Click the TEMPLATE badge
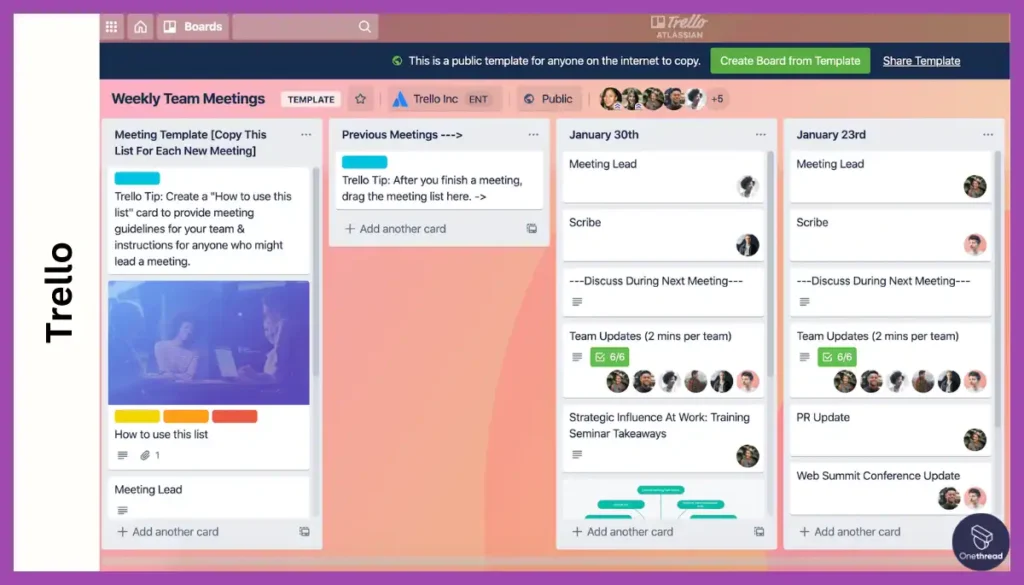The height and width of the screenshot is (585, 1024). pos(311,99)
